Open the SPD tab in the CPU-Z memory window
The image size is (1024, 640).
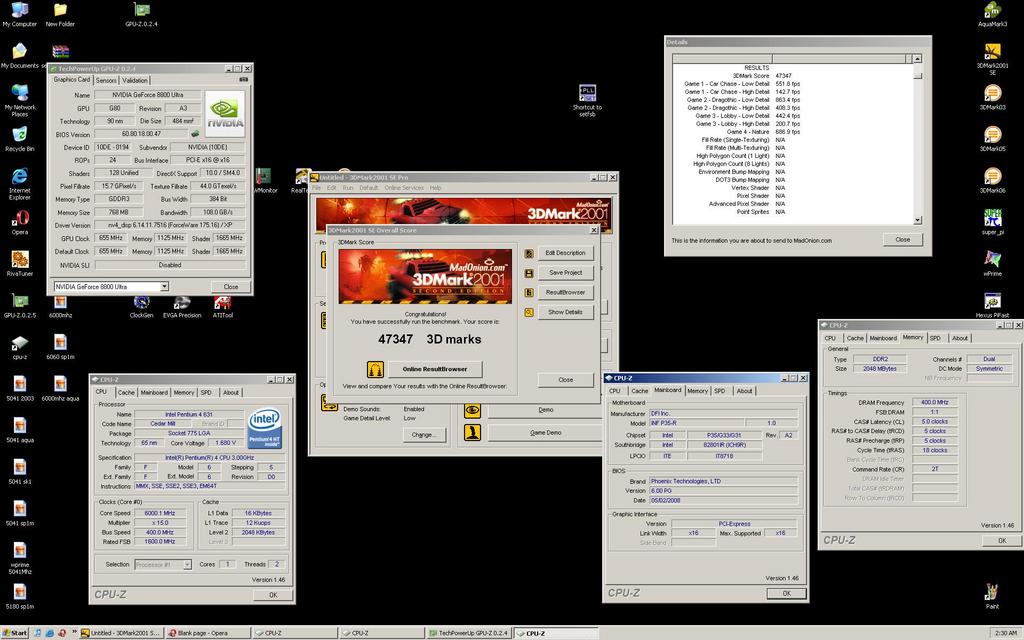pos(935,338)
